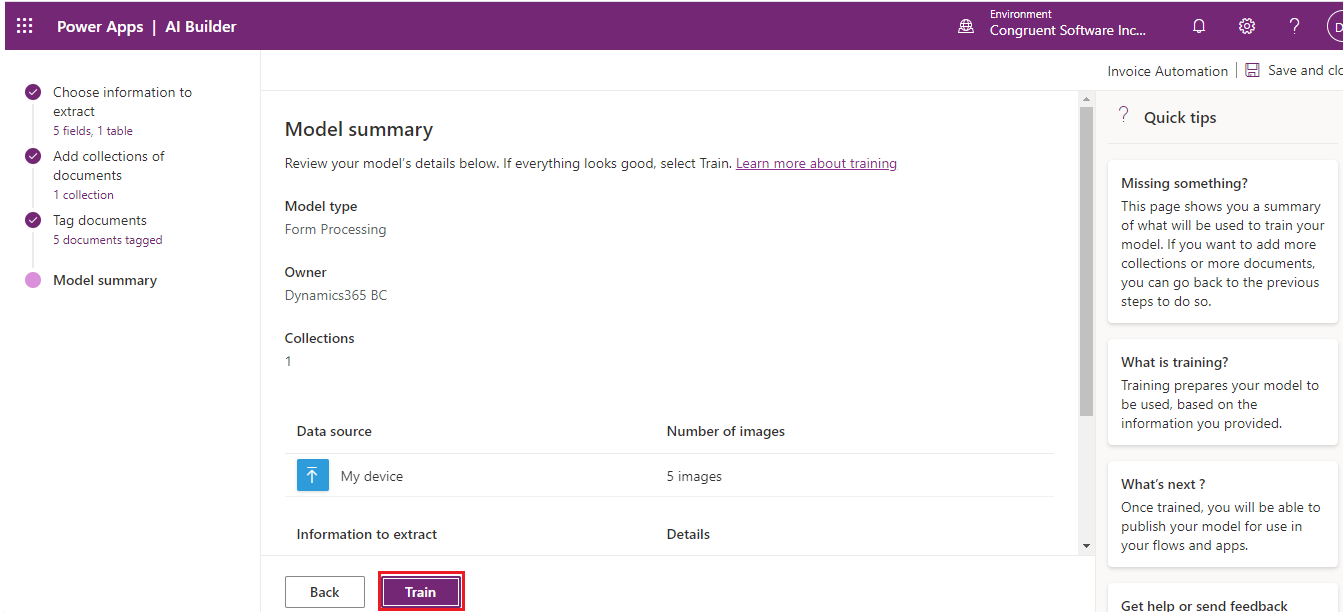Click the Power Apps title

[100, 27]
